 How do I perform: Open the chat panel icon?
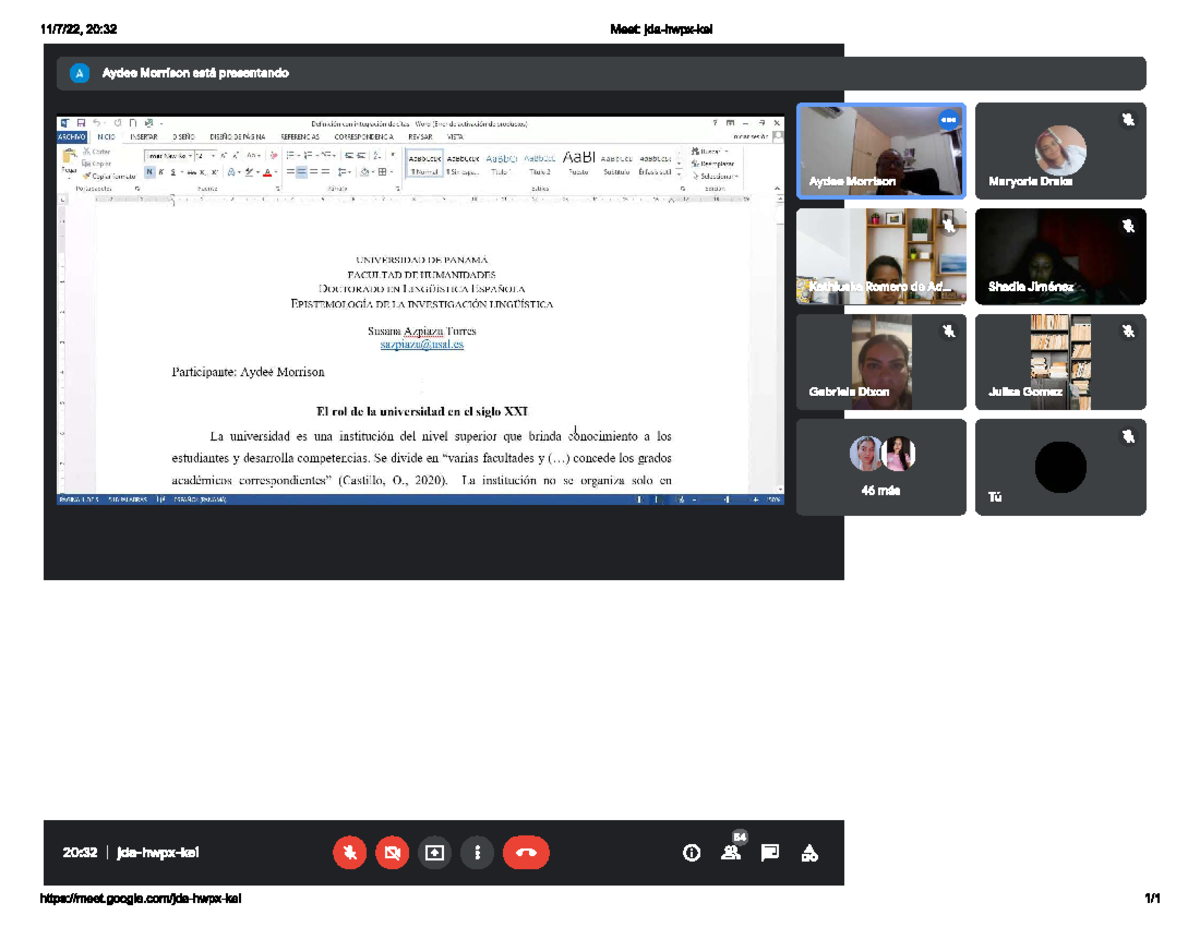(770, 853)
